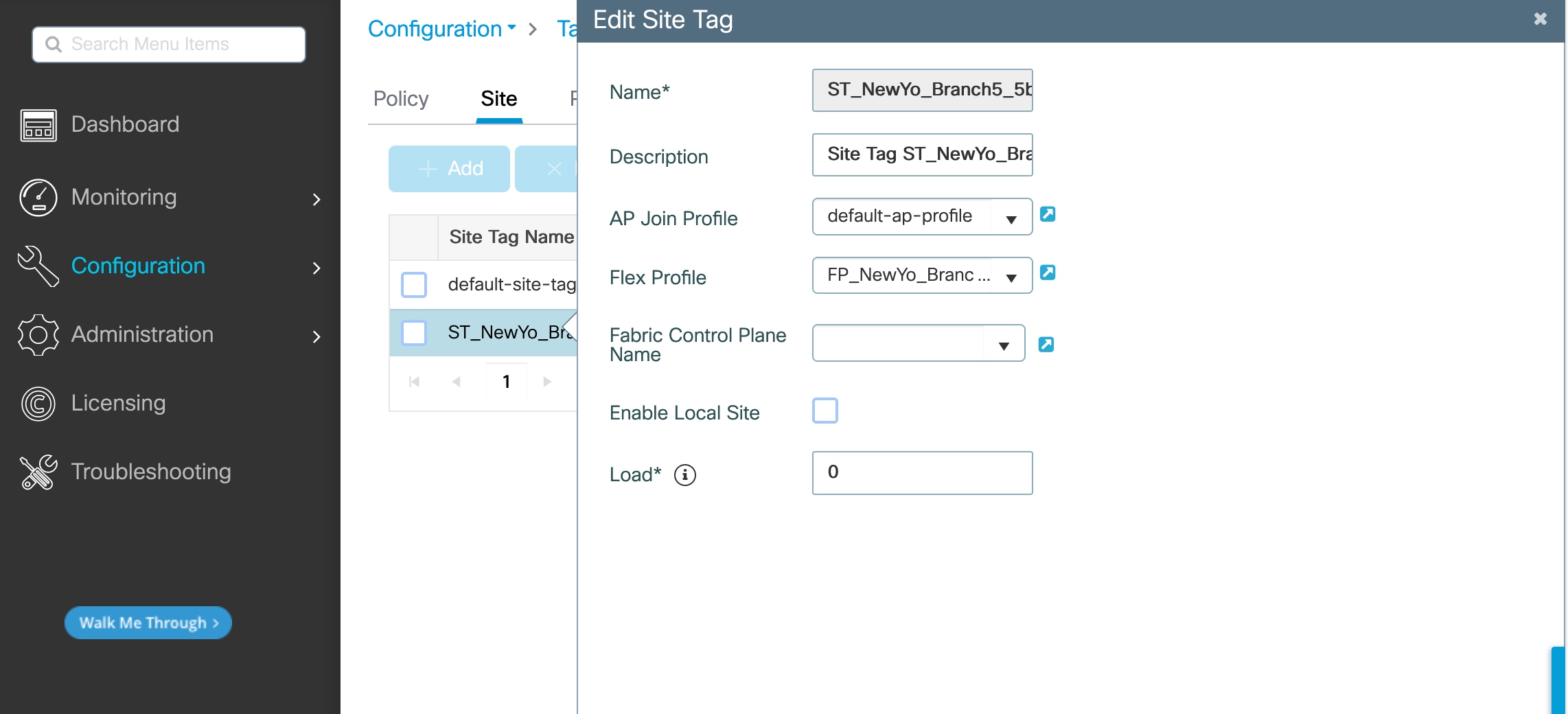Screen dimensions: 1568x714
Task: Click the Load value input field
Action: (x=922, y=472)
